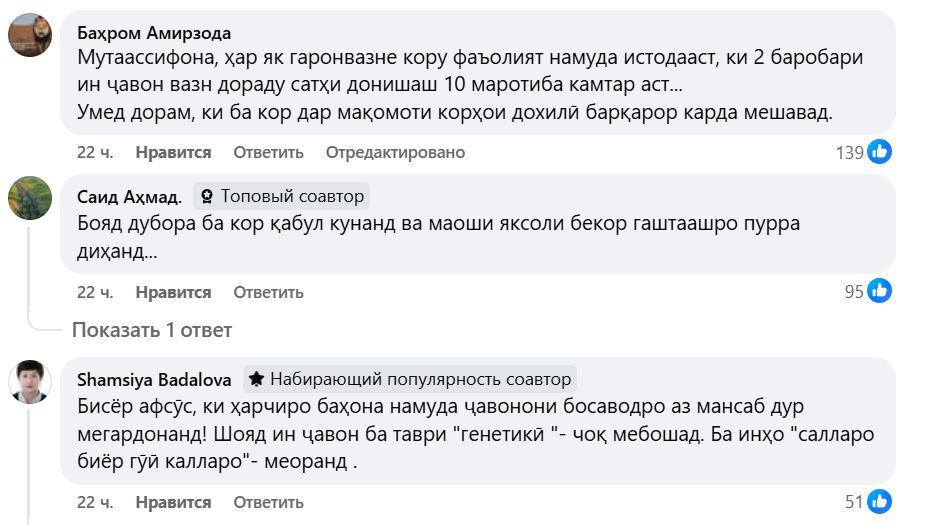
Task: View edit history via Отредактировано
Action: pos(395,152)
